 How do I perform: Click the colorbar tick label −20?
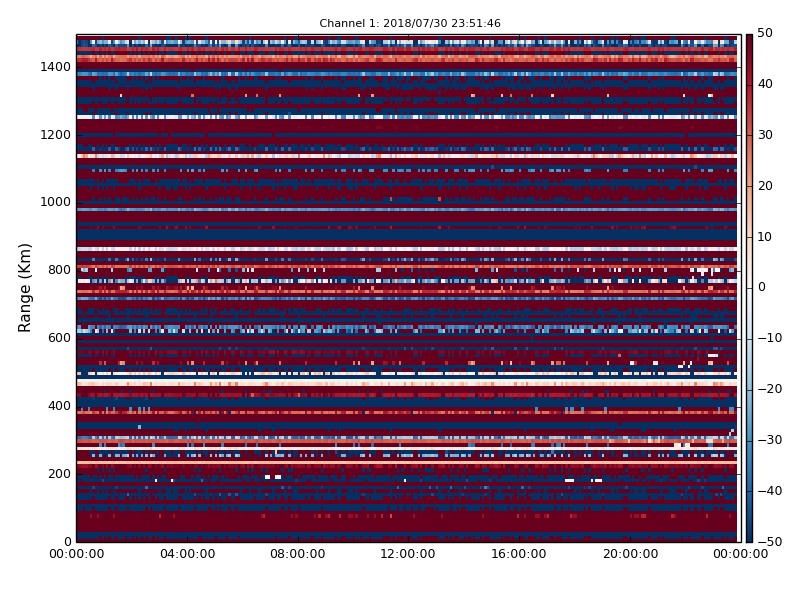point(770,389)
